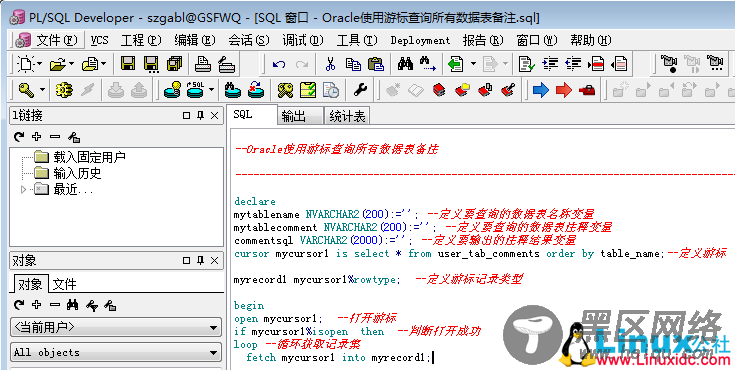Viewport: 735px width, 370px height.
Task: Refresh the 1链接 connection list
Action: point(19,137)
